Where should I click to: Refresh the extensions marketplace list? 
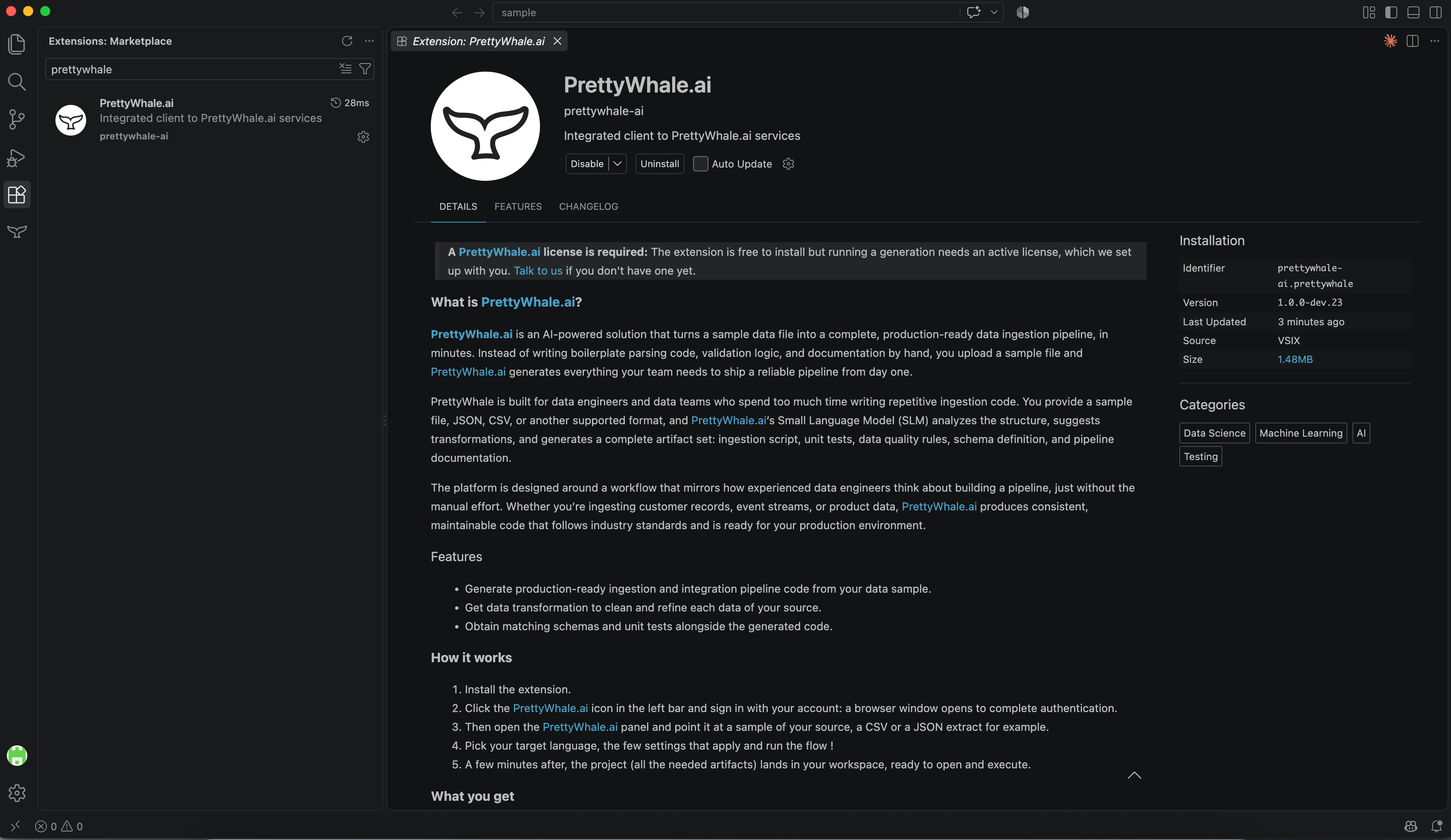point(347,41)
